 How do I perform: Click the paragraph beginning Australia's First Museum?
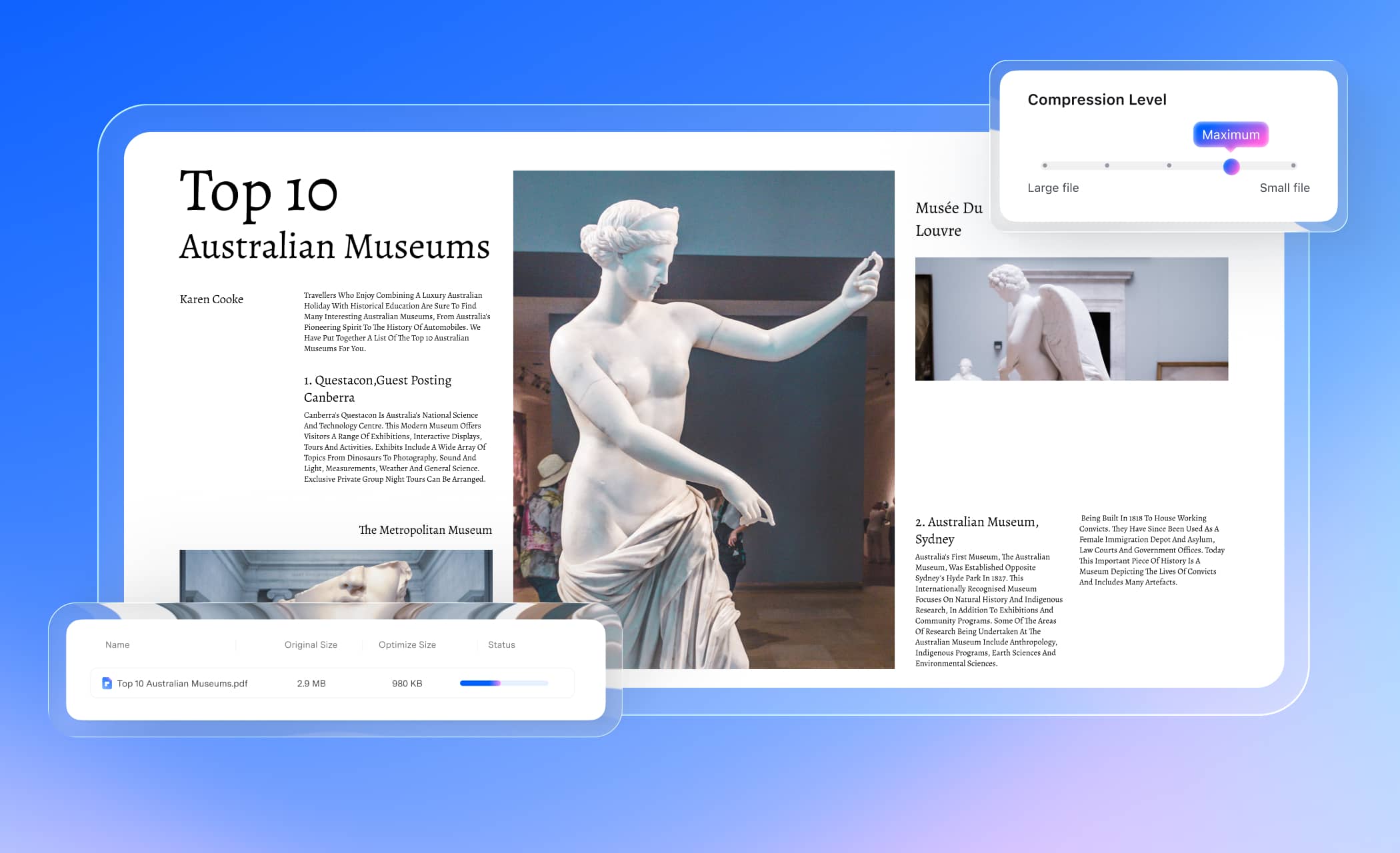click(989, 610)
